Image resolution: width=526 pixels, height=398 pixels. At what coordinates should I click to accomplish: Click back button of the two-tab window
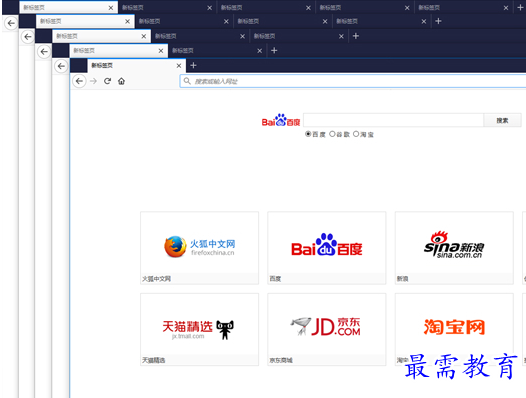(61, 66)
